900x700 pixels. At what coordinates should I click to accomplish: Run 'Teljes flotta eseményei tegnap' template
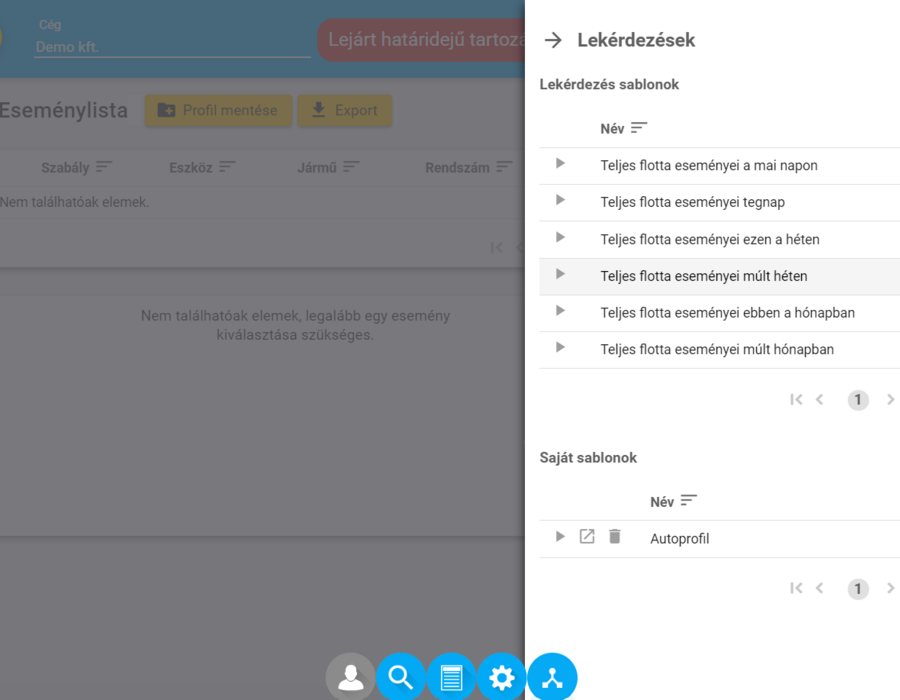pyautogui.click(x=560, y=200)
